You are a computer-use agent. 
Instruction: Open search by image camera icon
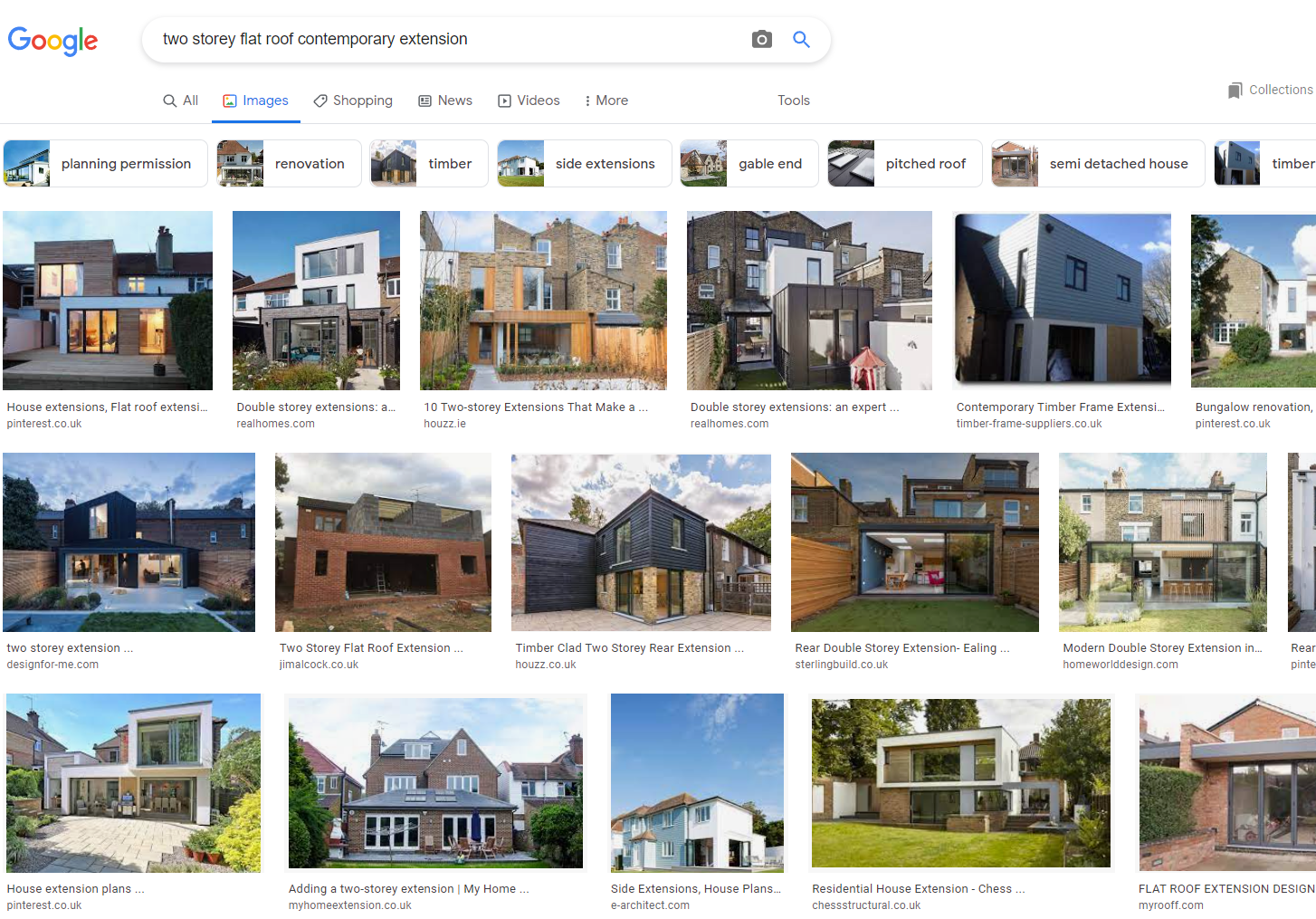tap(762, 39)
